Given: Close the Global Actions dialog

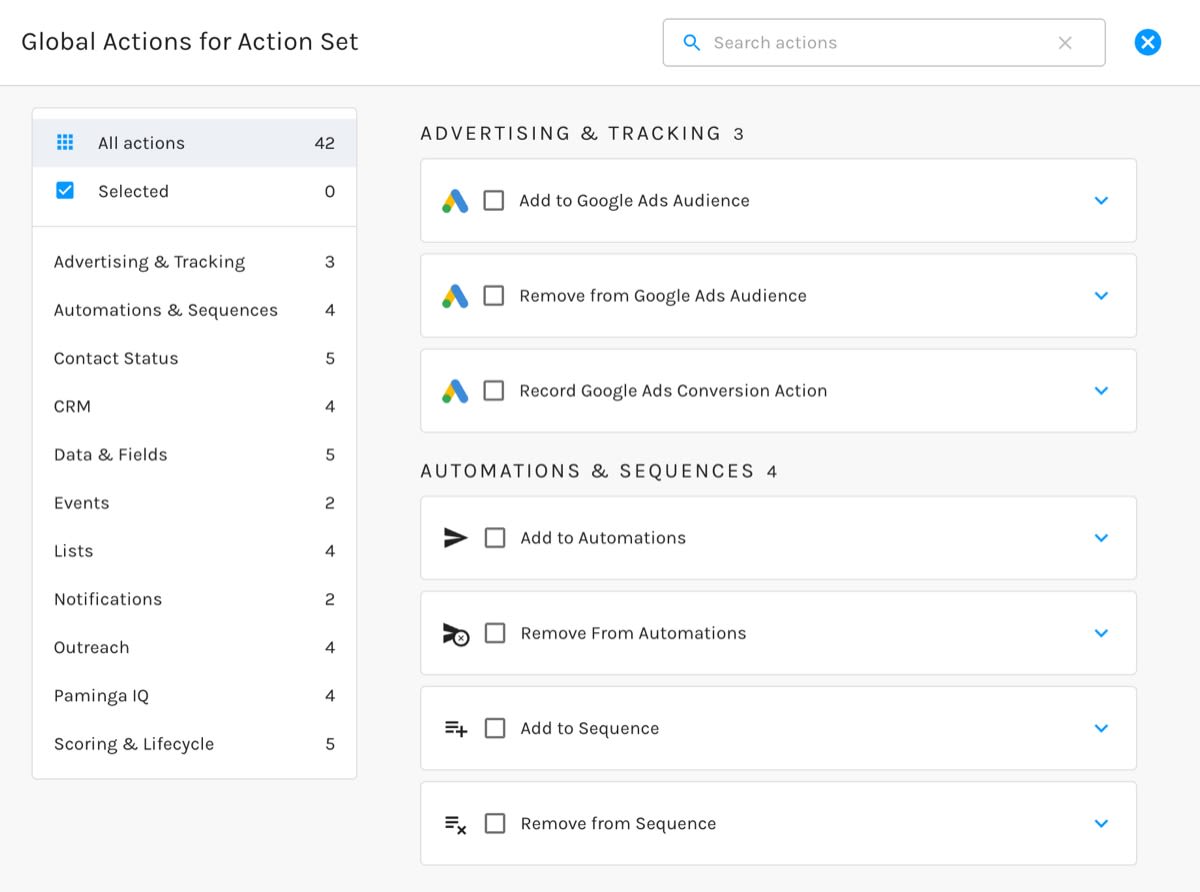Looking at the screenshot, I should pyautogui.click(x=1148, y=42).
